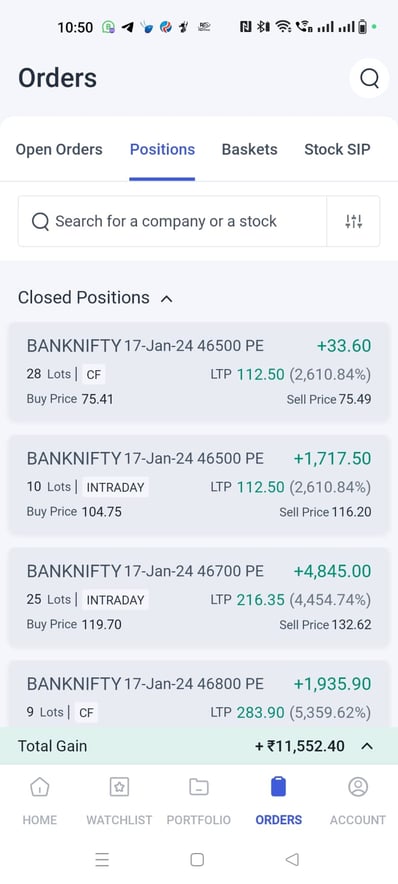The width and height of the screenshot is (398, 884).
Task: Tap the search magnifier icon beside Orders
Action: pos(369,78)
